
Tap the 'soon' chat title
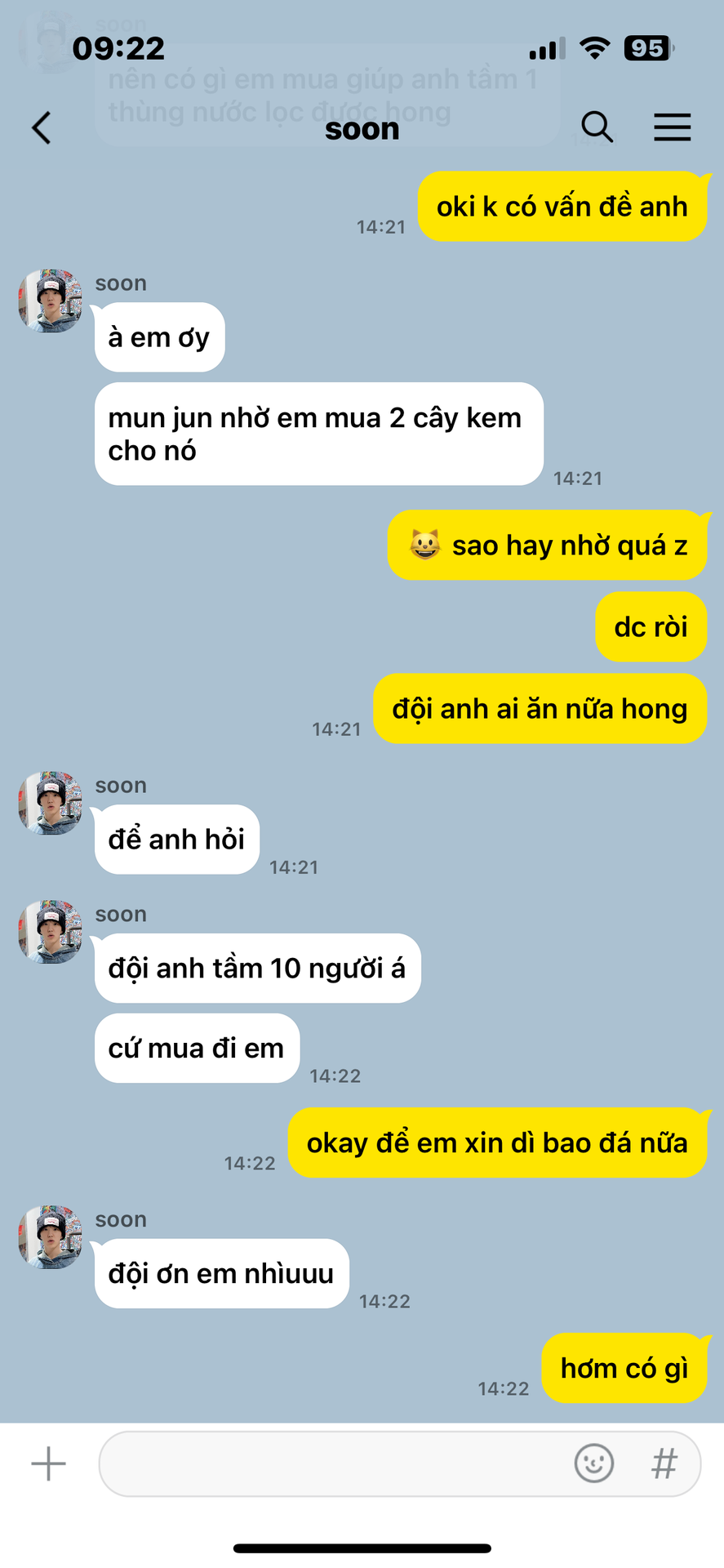362,129
